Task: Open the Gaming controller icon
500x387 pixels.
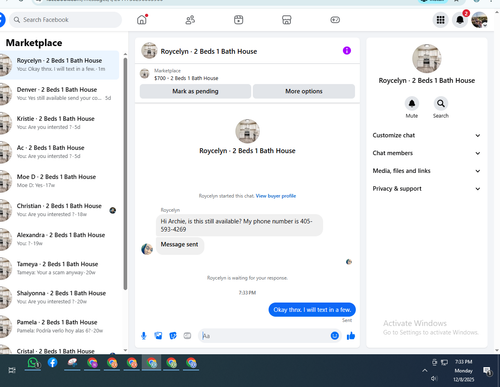Action: point(335,20)
